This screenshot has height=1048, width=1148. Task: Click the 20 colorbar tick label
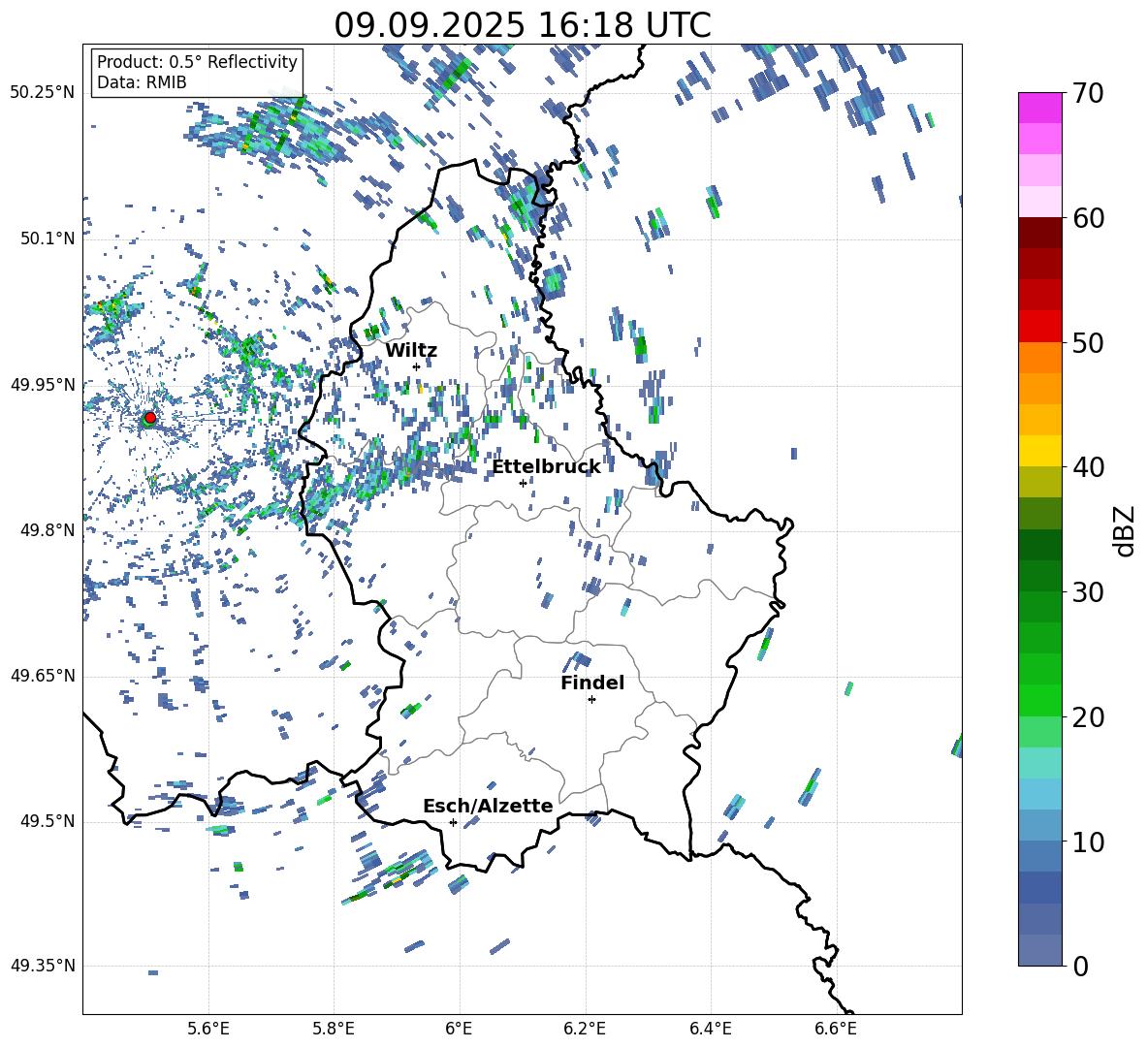1088,717
